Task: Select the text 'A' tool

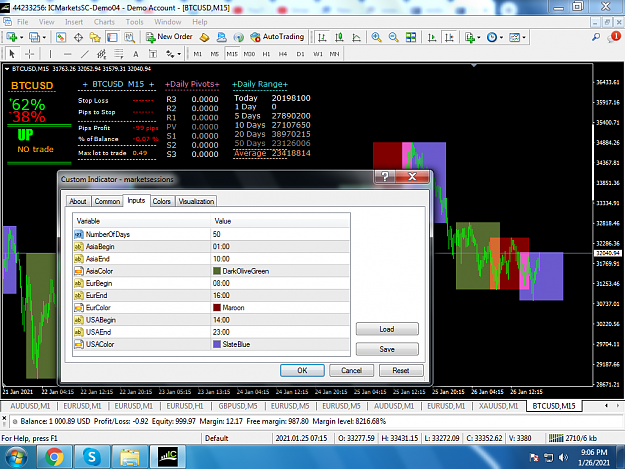Action: click(136, 54)
